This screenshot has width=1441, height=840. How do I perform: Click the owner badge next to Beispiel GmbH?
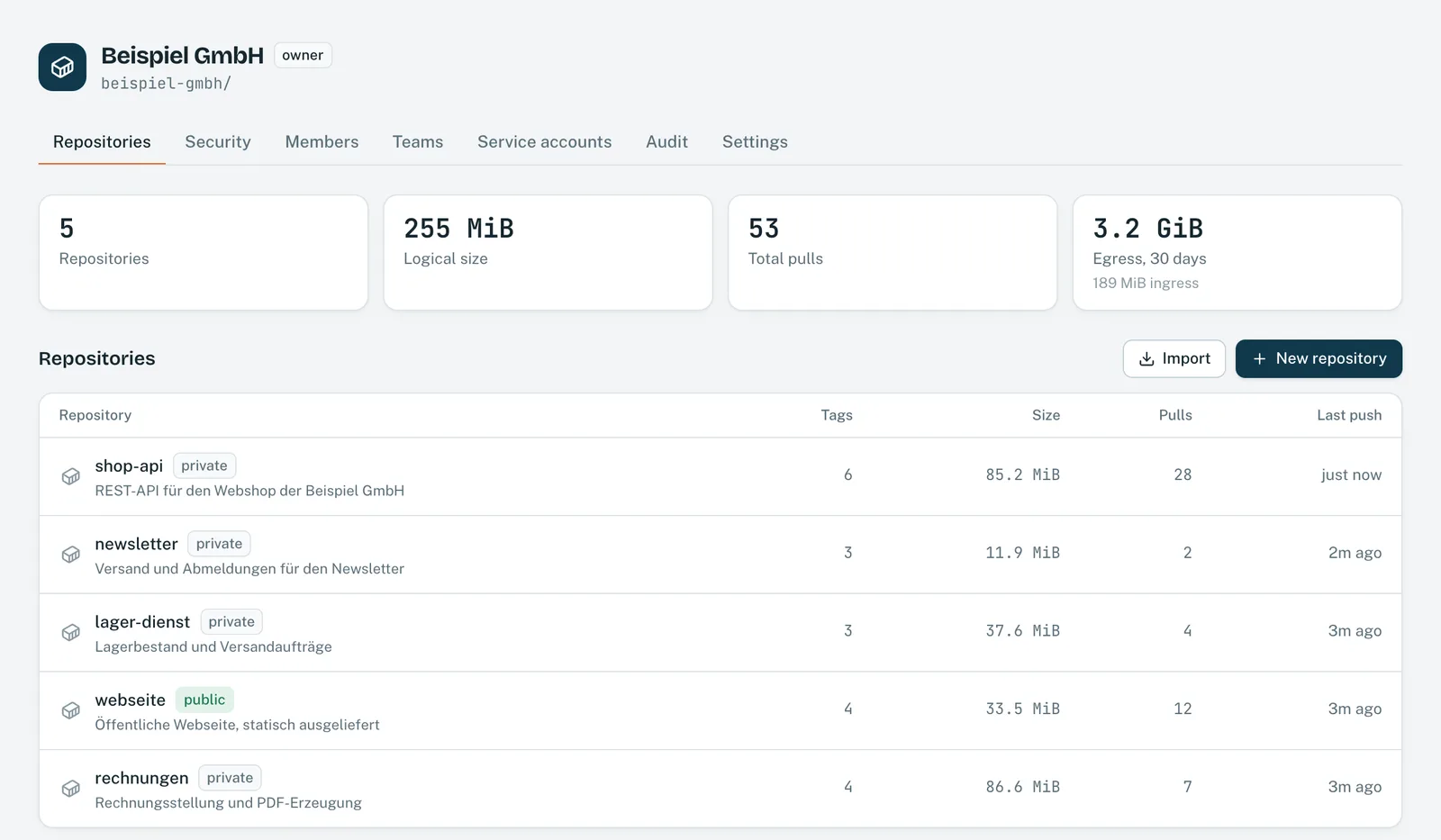click(x=303, y=55)
